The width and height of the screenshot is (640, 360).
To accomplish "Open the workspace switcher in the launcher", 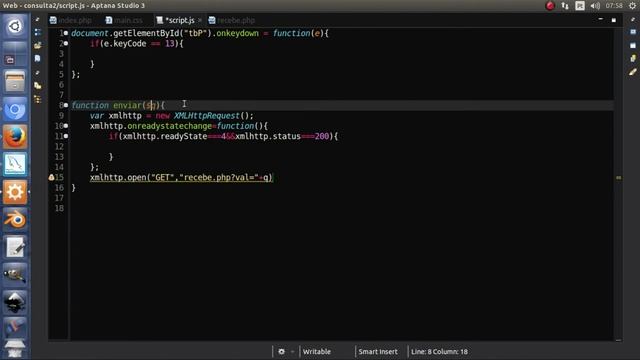I will click(15, 54).
